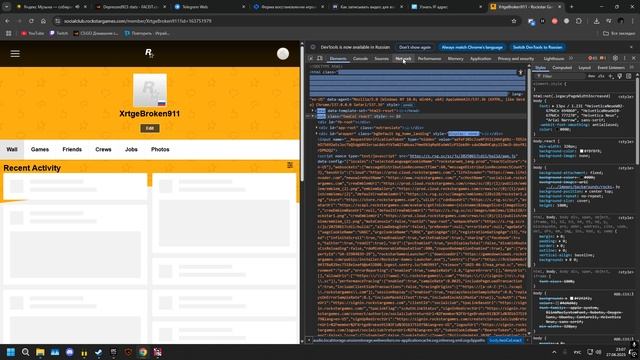
Task: Open the Elements panel in DevTools
Action: tap(338, 58)
